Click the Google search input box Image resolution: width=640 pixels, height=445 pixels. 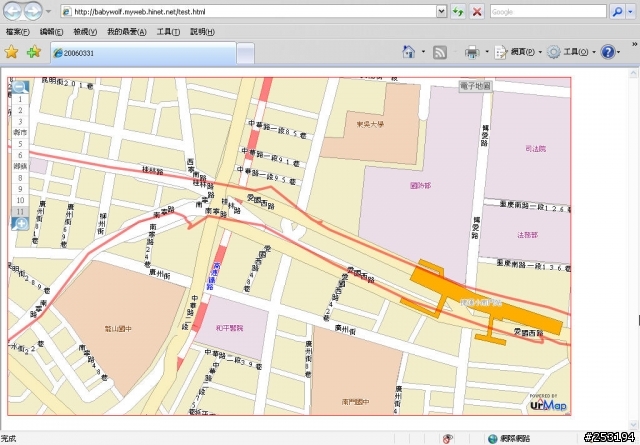548,12
